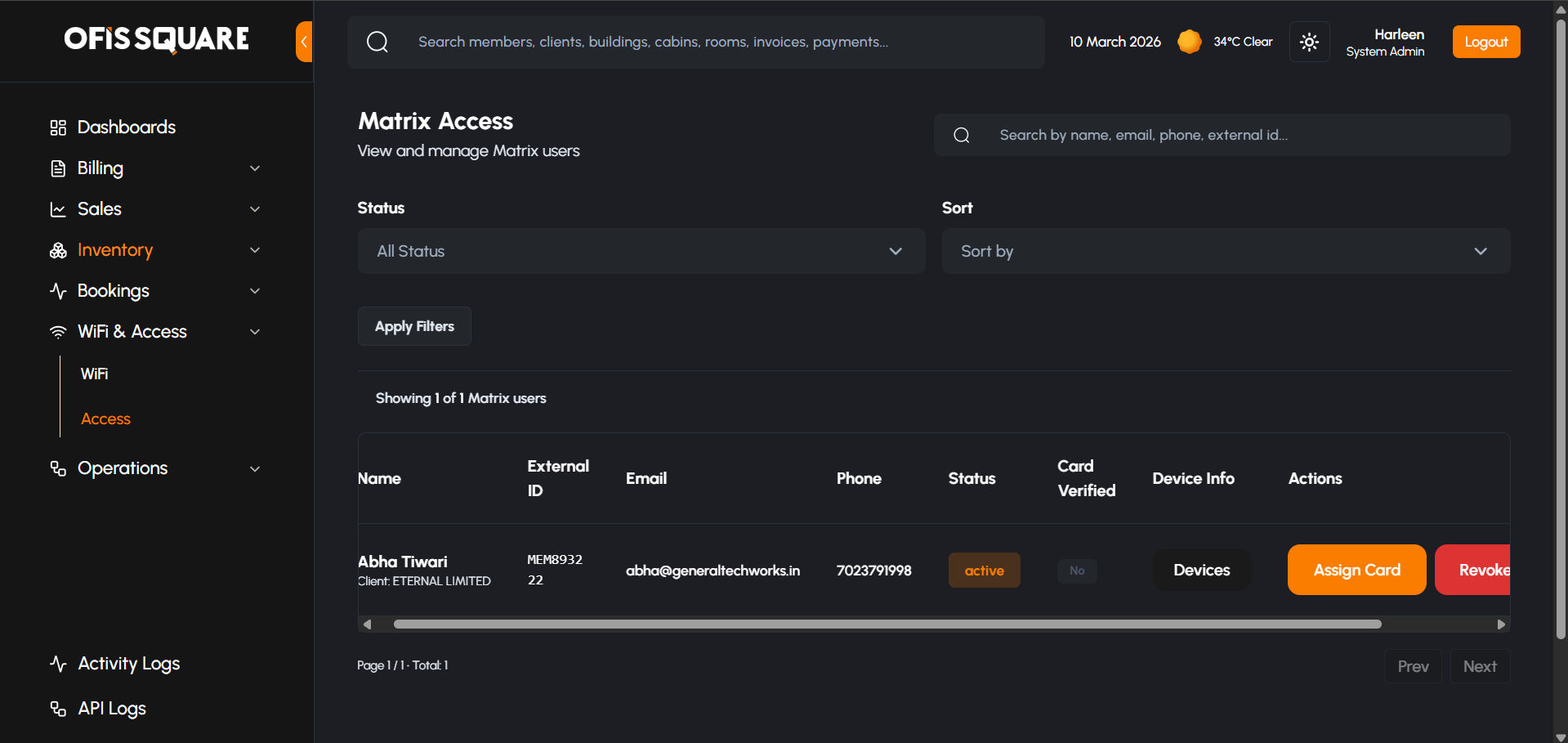Click the Sales chart icon
The image size is (1568, 743).
(58, 209)
